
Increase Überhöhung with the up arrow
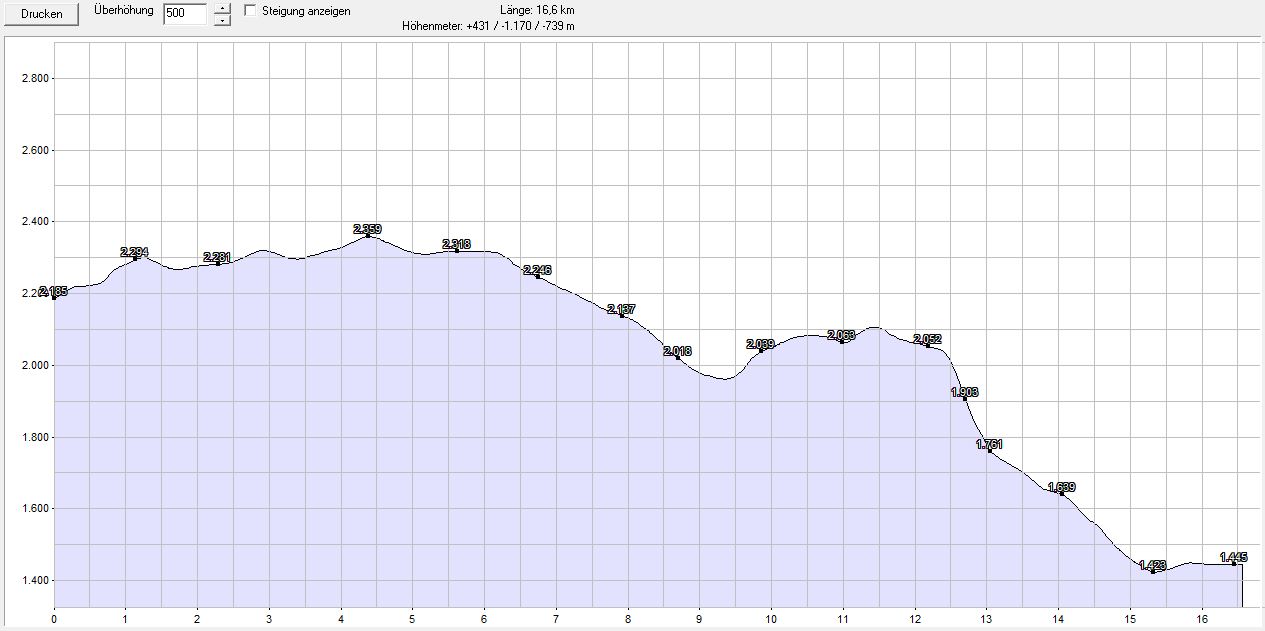tap(222, 9)
